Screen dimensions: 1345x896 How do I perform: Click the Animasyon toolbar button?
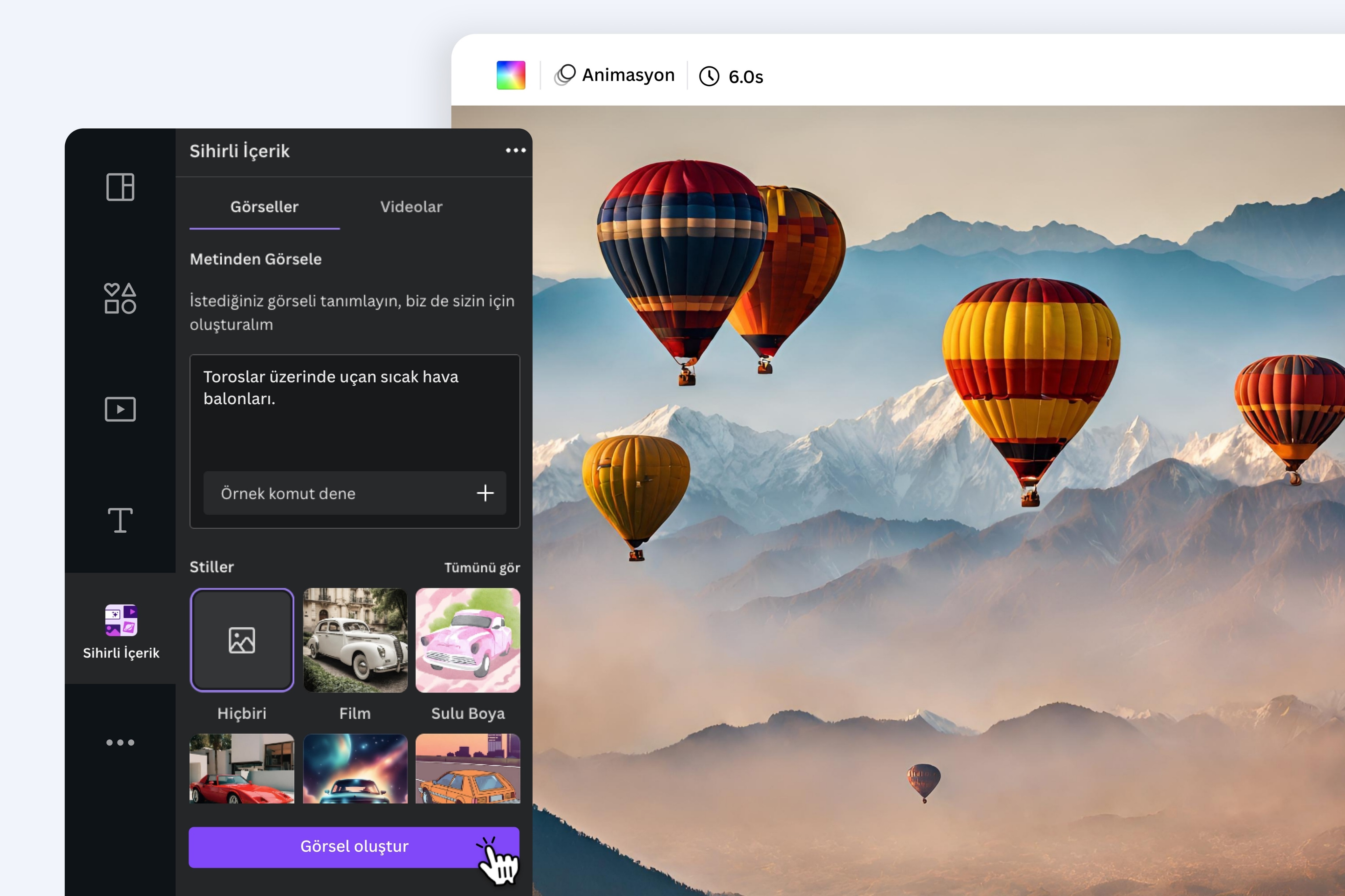pos(614,75)
